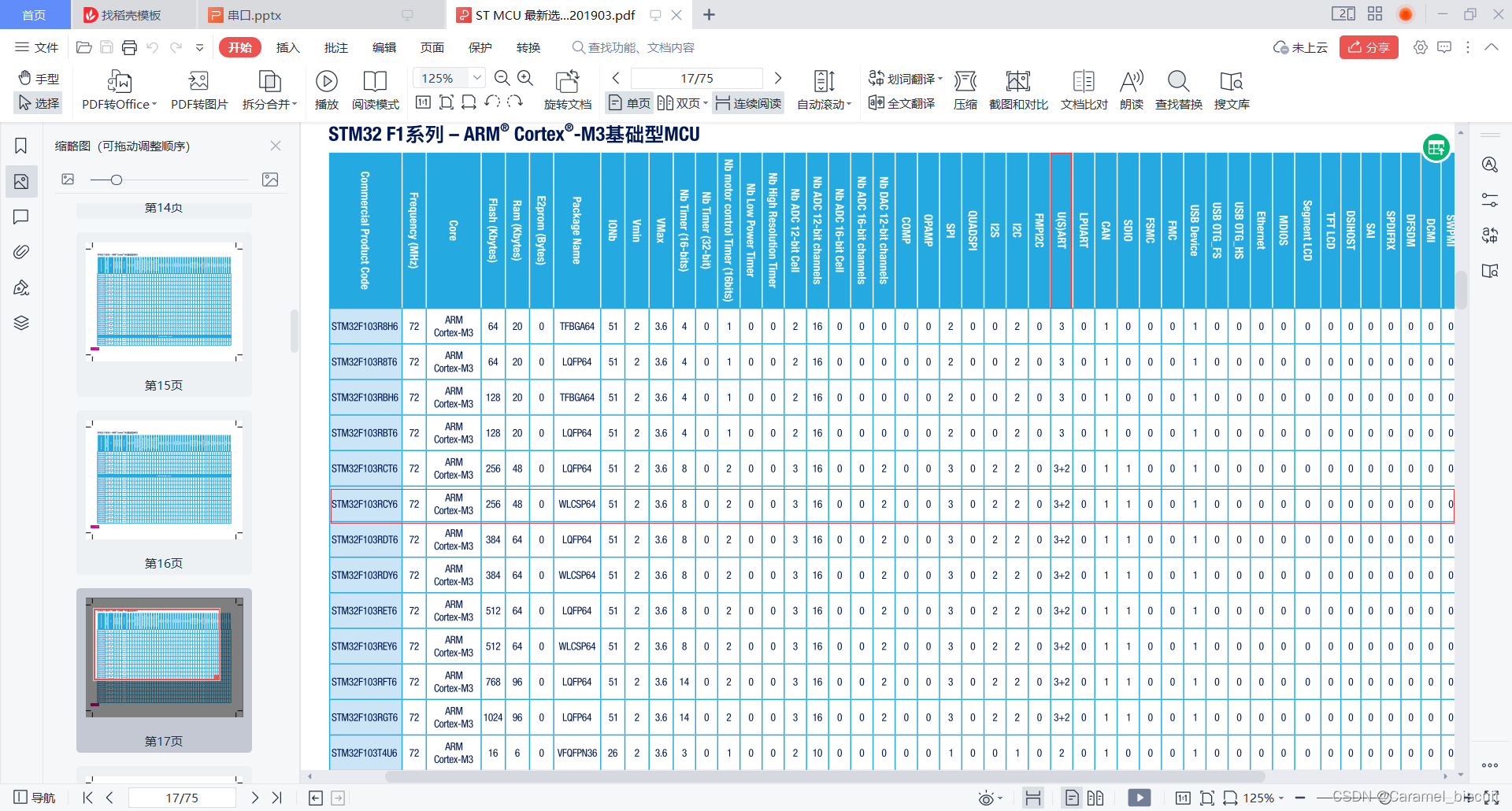Screen dimensions: 1512x811
Task: Expand the 划词翻译 dropdown
Action: pos(940,79)
